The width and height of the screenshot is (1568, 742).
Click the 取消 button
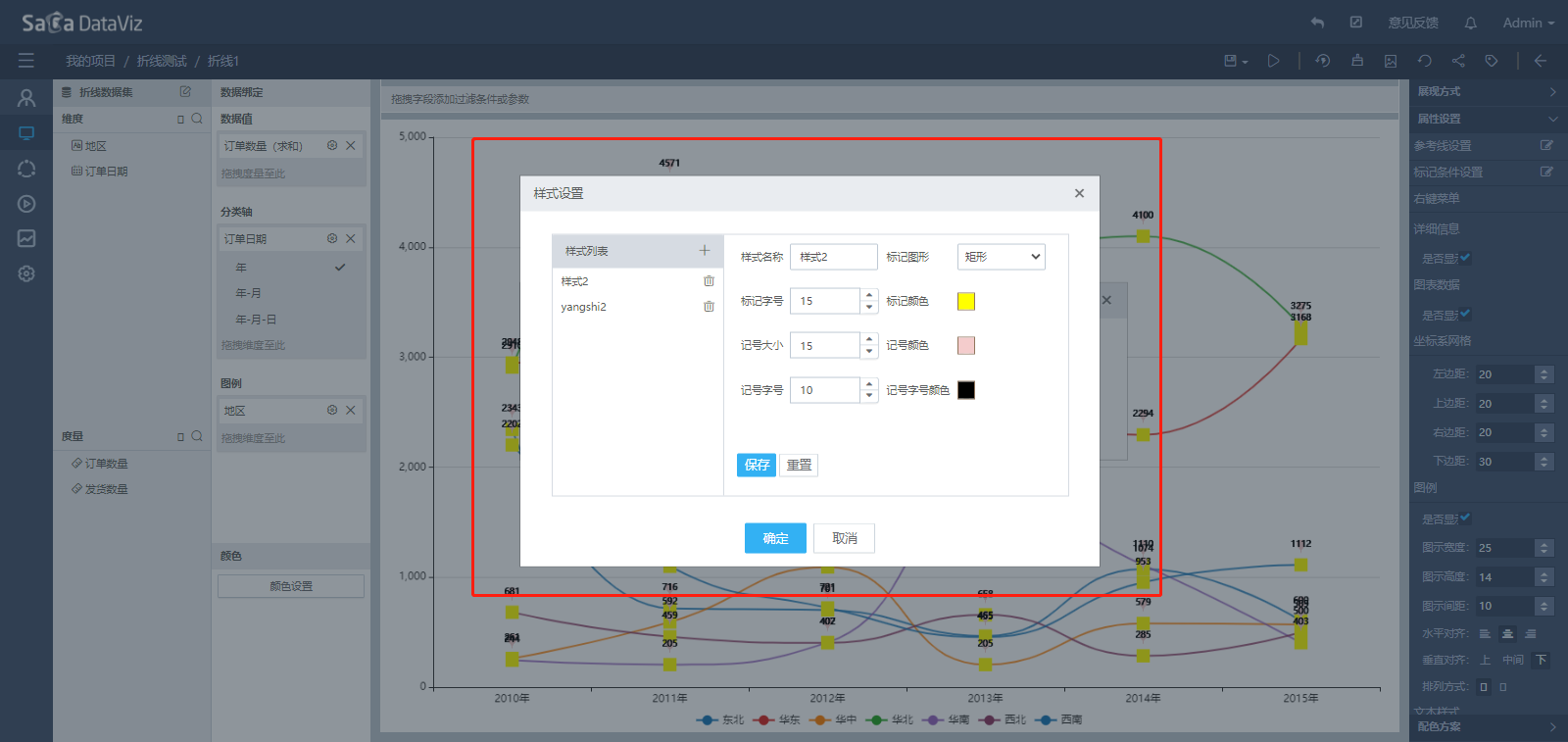pyautogui.click(x=844, y=538)
